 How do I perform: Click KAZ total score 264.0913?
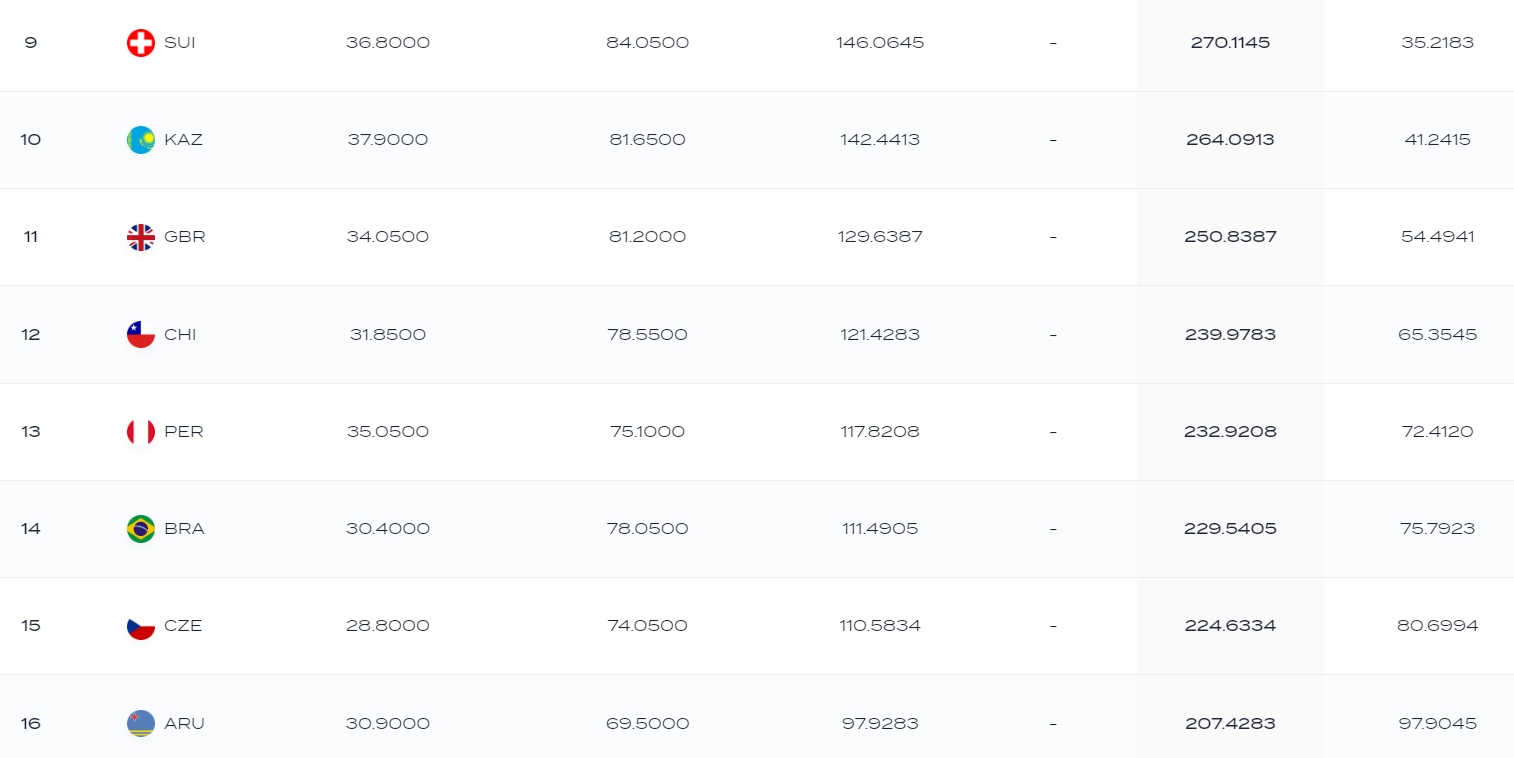coord(1230,140)
